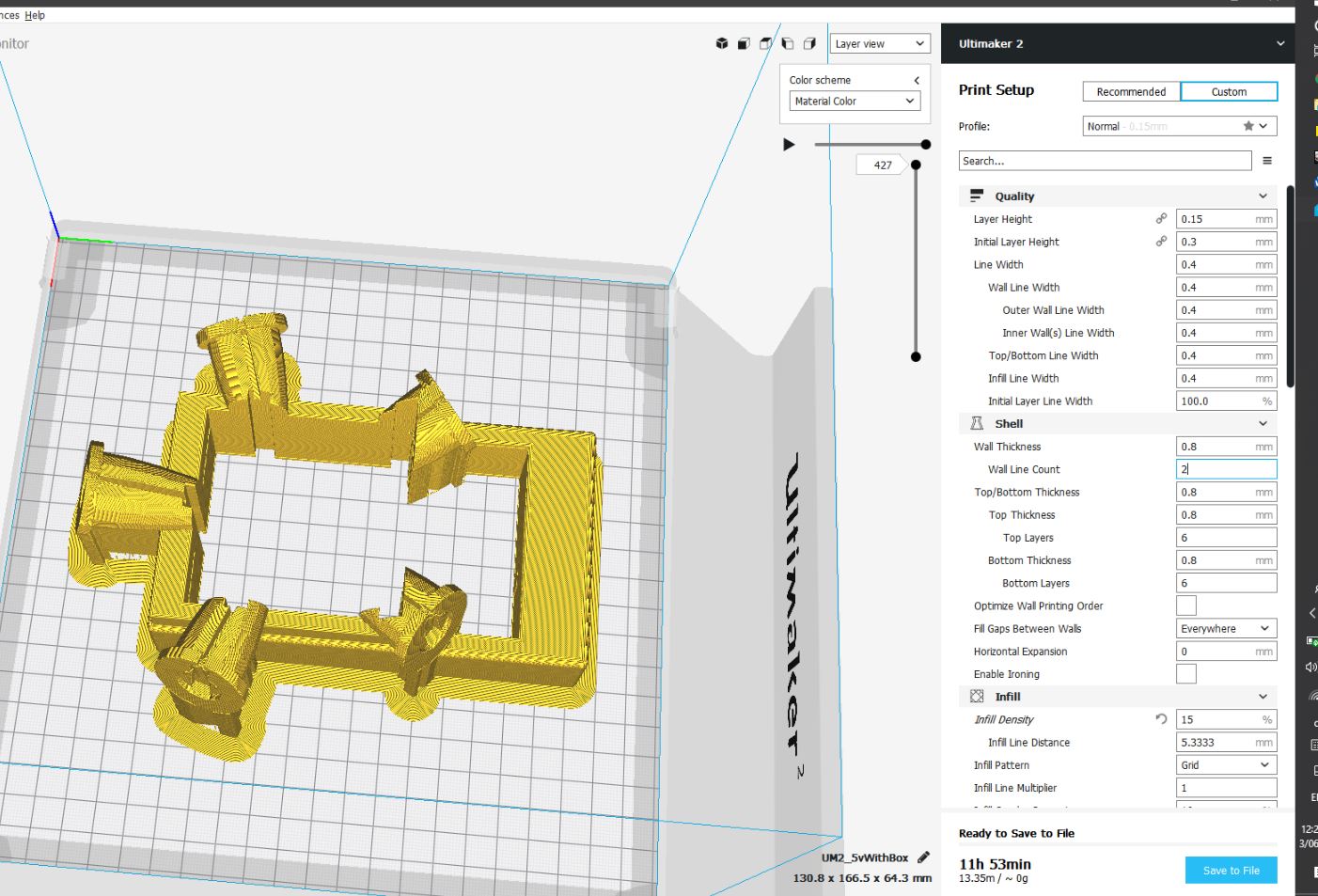The height and width of the screenshot is (896, 1318).
Task: Open the Layer view mode dropdown
Action: 880,44
